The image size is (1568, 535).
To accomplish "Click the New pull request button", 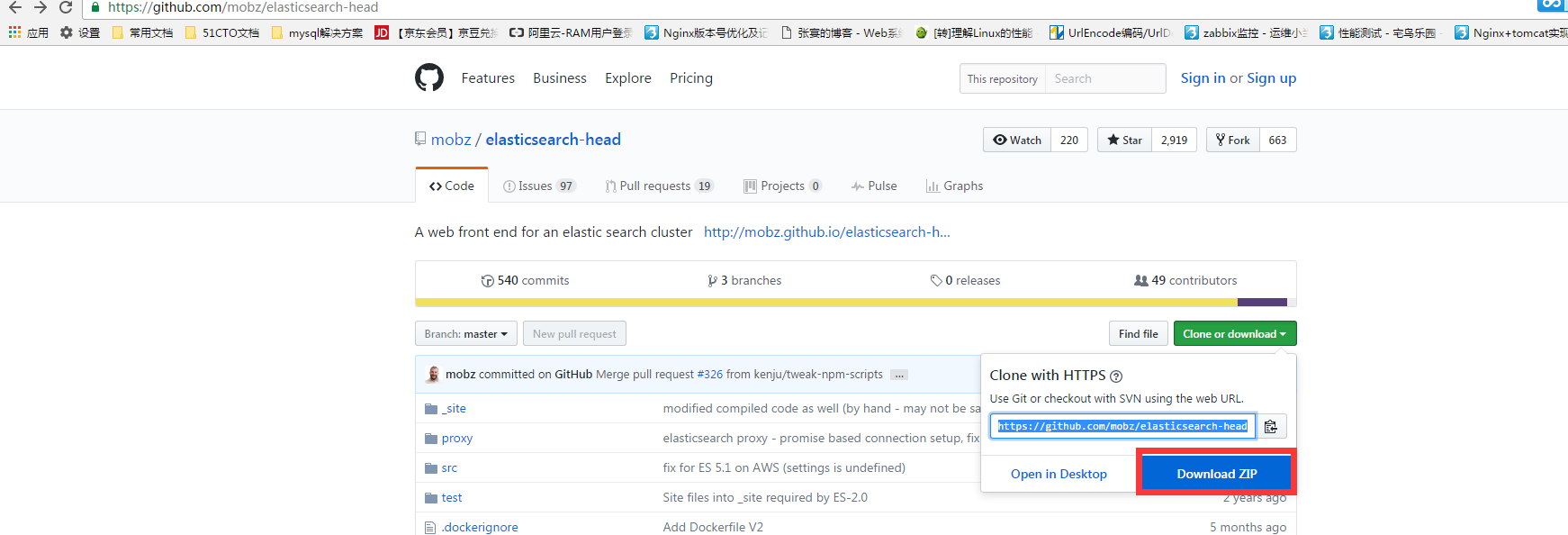I will 574,333.
